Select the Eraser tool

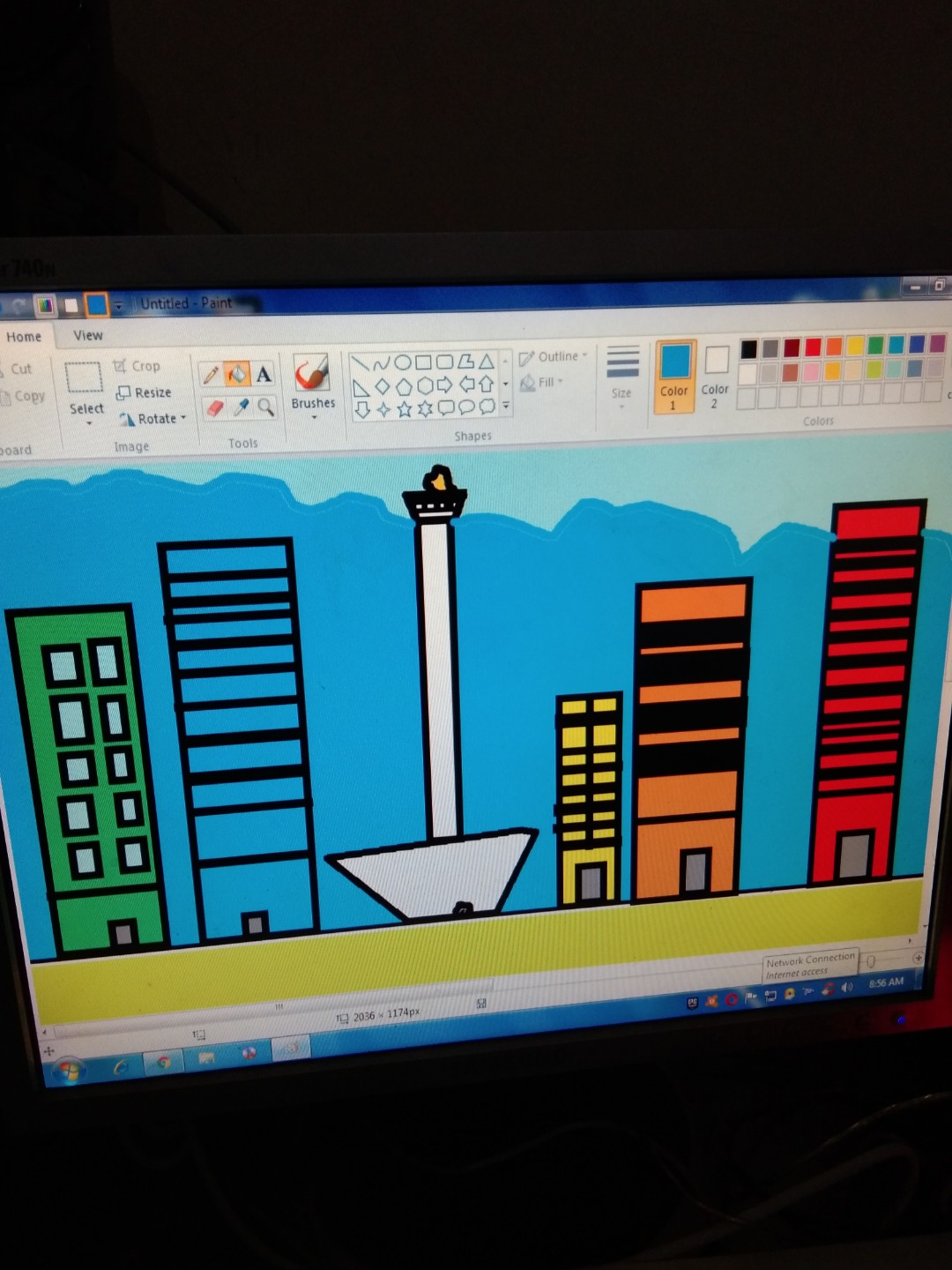point(214,408)
